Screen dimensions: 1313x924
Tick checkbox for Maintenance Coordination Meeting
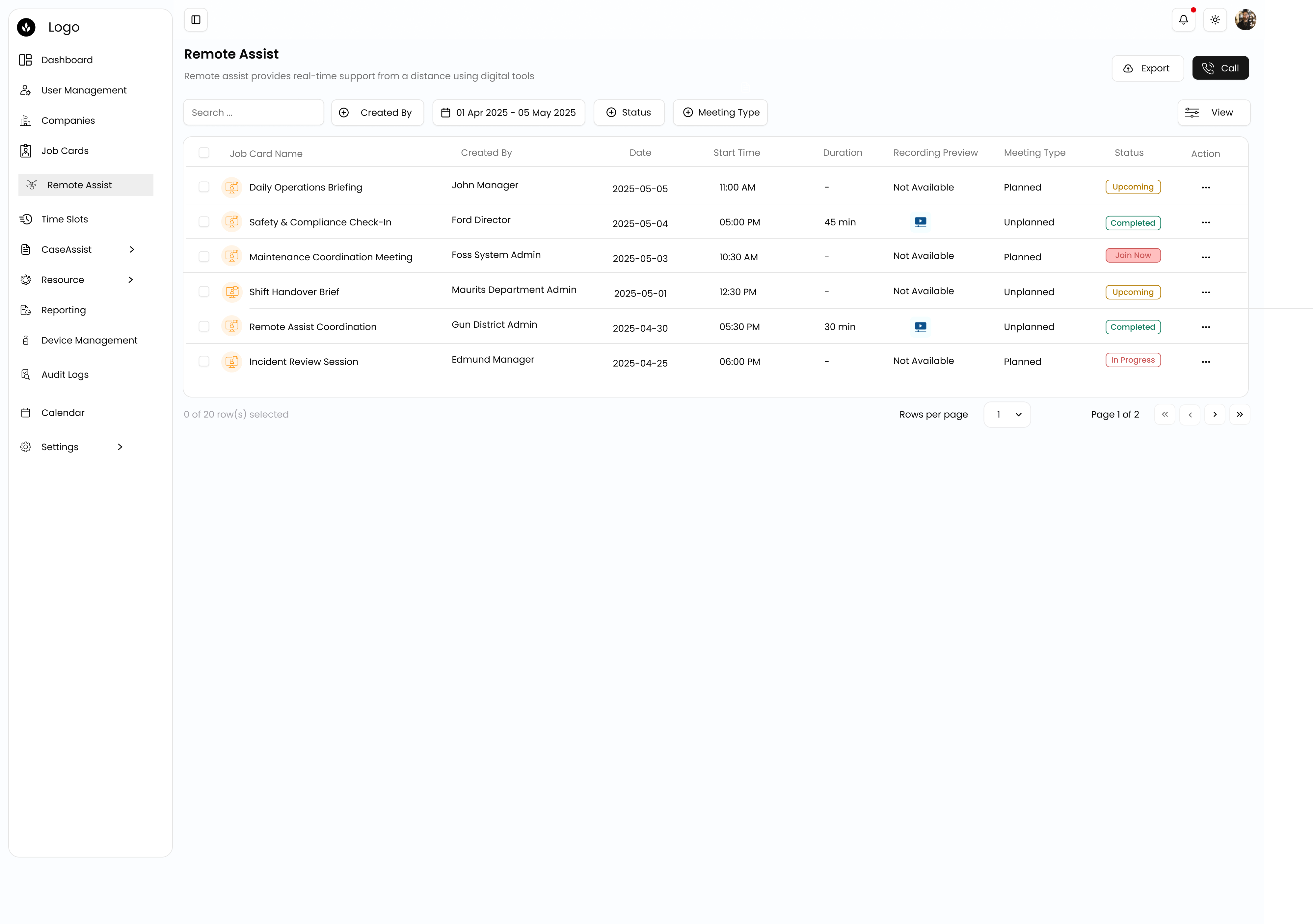point(203,257)
